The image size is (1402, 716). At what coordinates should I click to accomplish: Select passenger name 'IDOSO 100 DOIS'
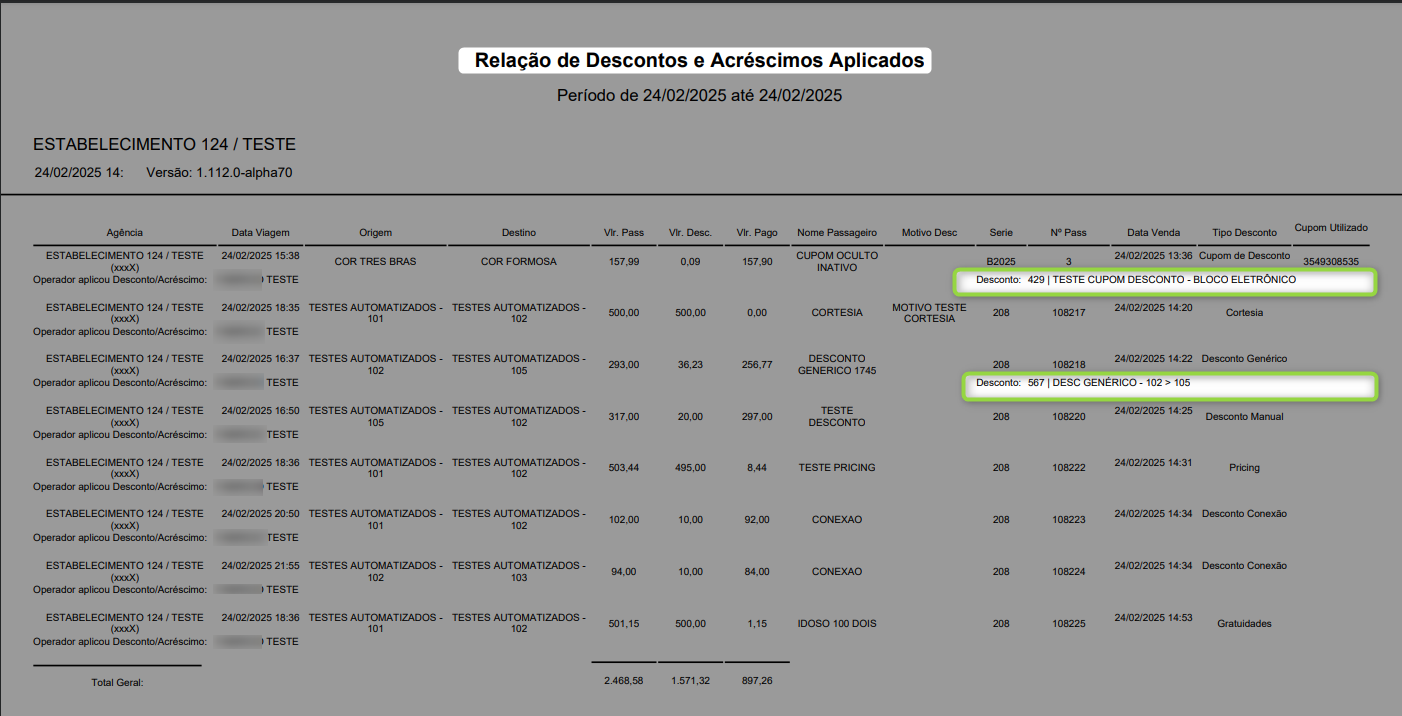coord(837,624)
